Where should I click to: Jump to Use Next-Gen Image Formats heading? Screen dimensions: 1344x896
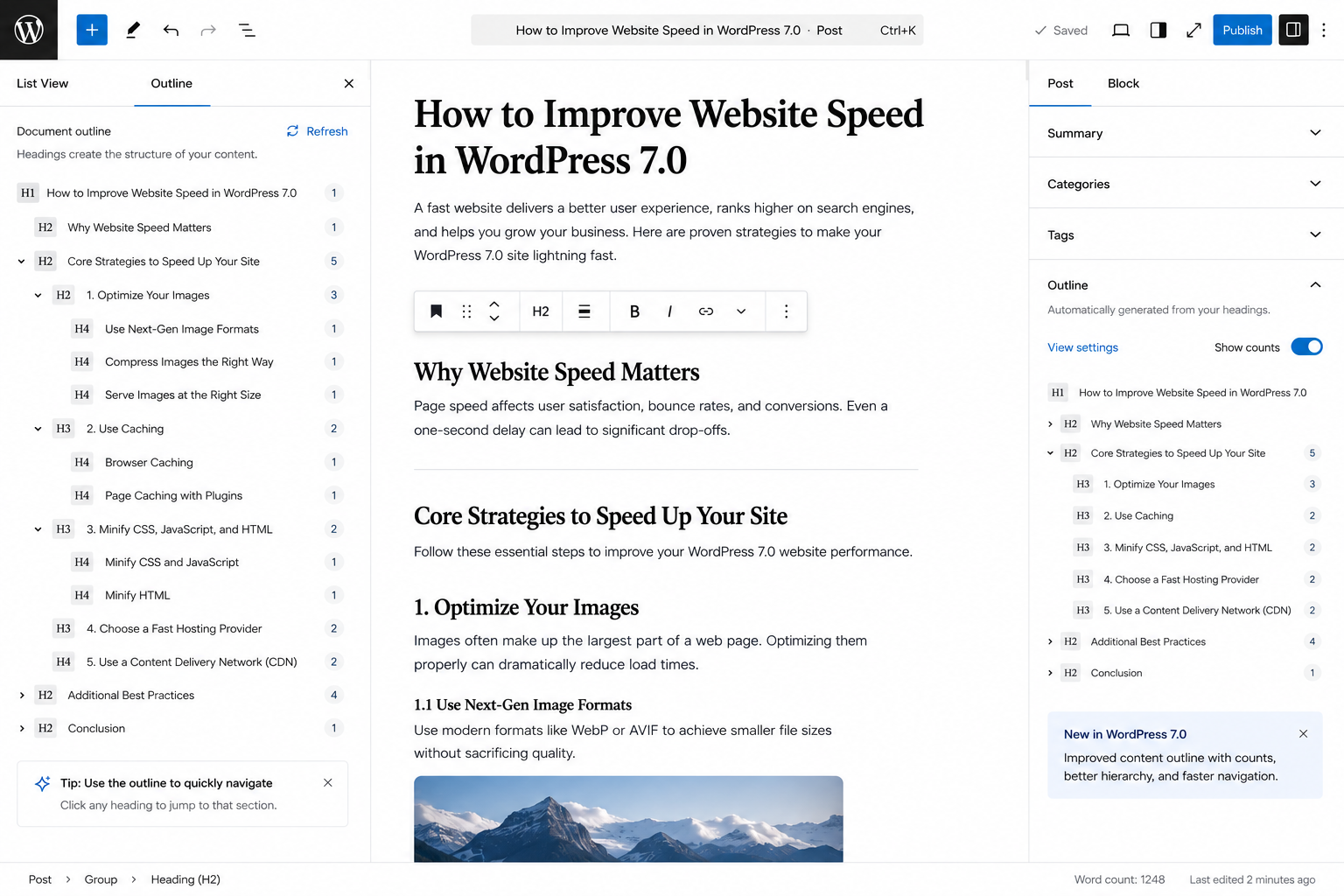click(182, 329)
